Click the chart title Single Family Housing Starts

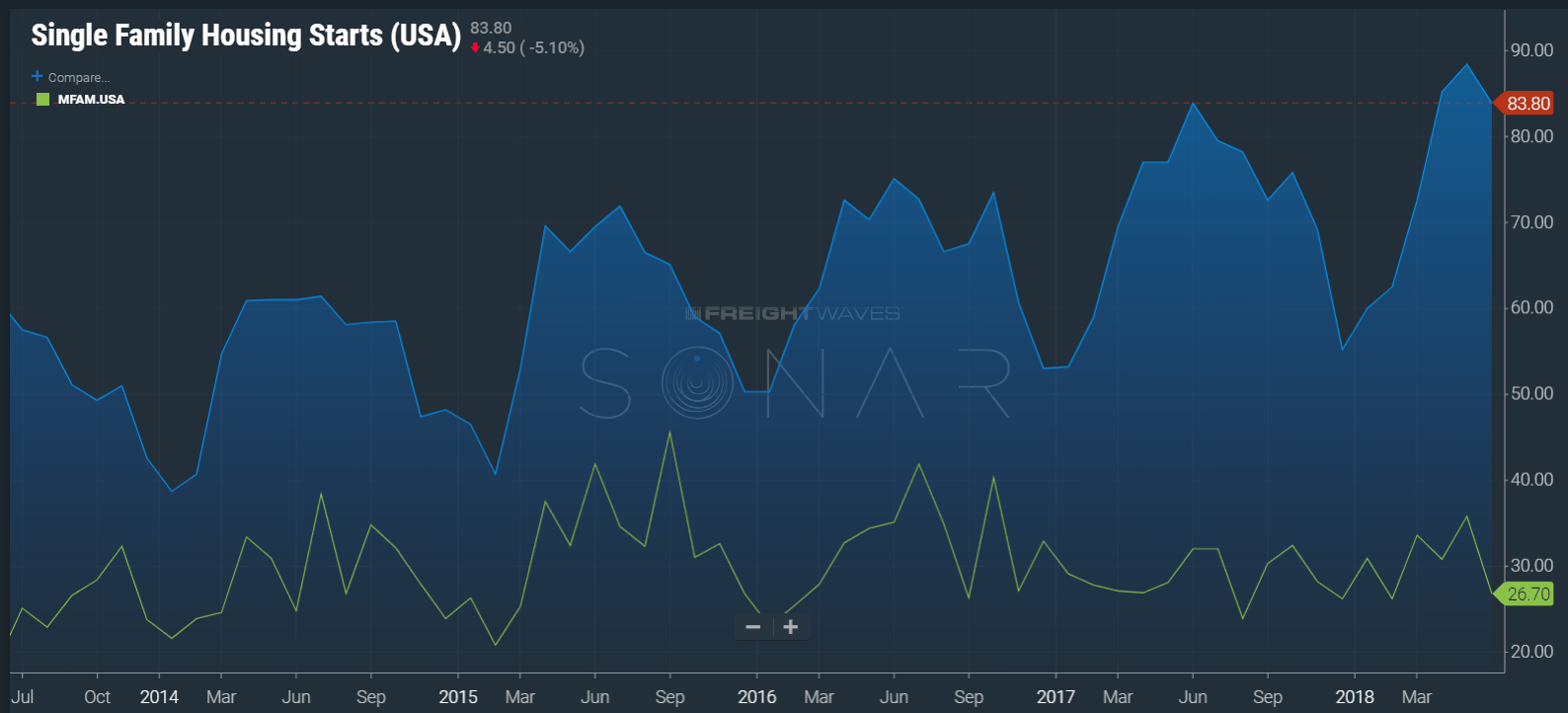coord(246,36)
